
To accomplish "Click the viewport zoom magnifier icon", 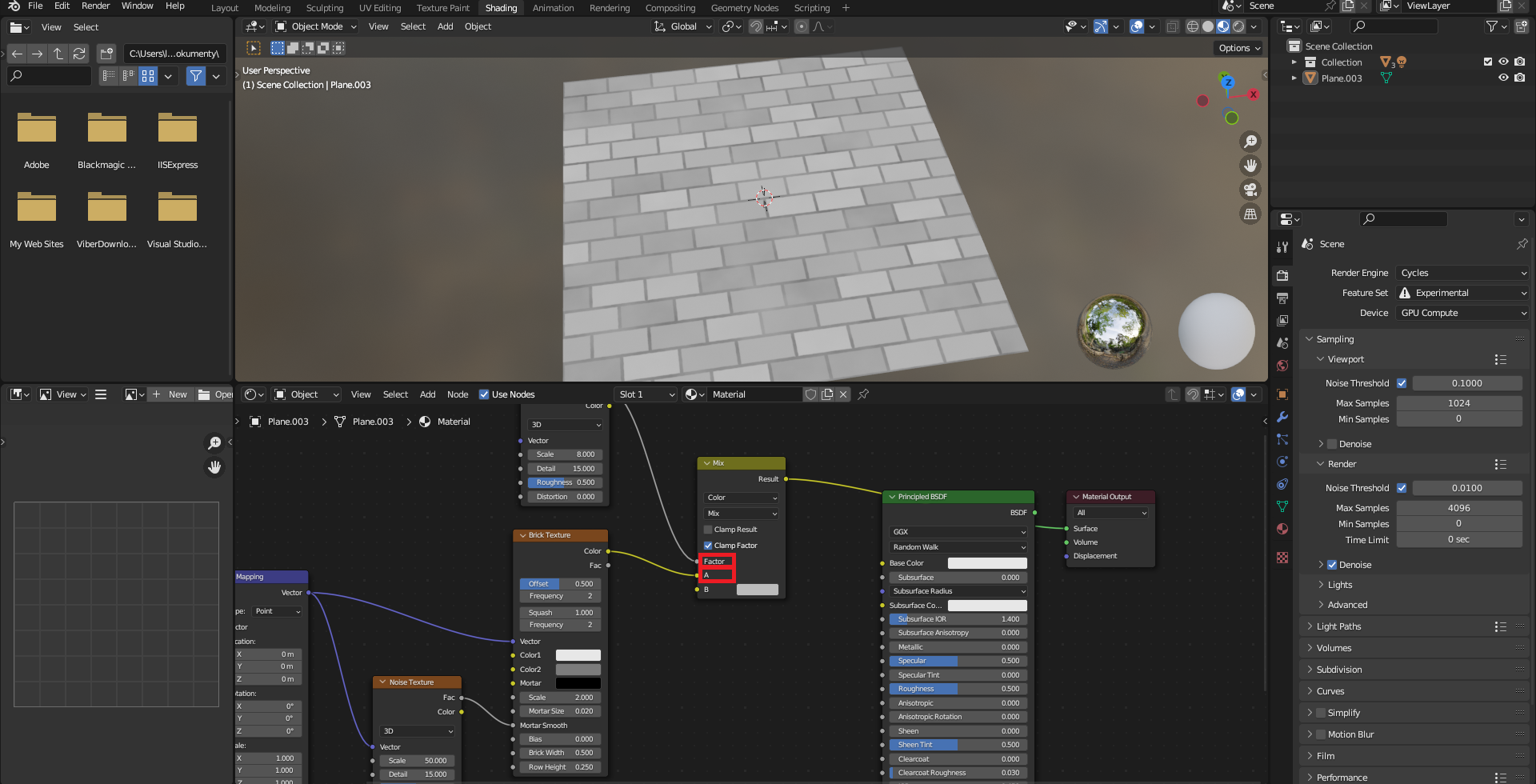I will tap(1250, 142).
